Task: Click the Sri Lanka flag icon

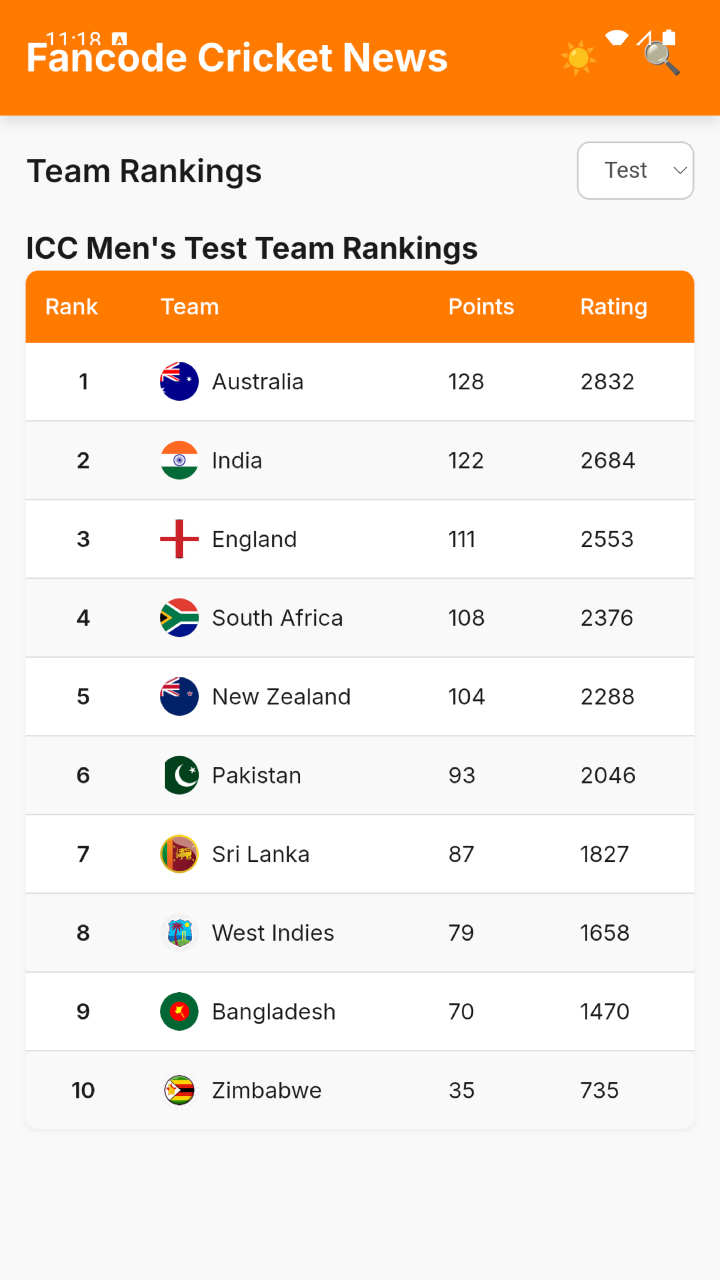Action: coord(180,855)
